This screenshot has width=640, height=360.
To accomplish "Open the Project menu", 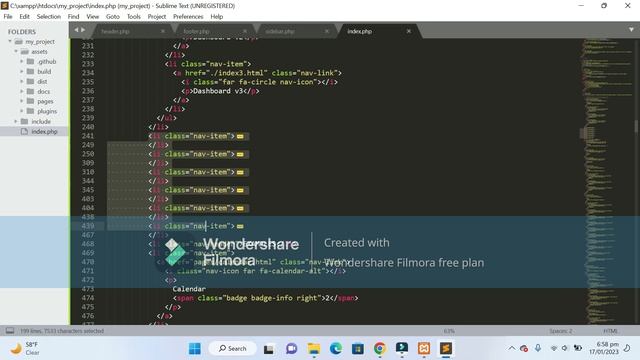I will [x=157, y=16].
